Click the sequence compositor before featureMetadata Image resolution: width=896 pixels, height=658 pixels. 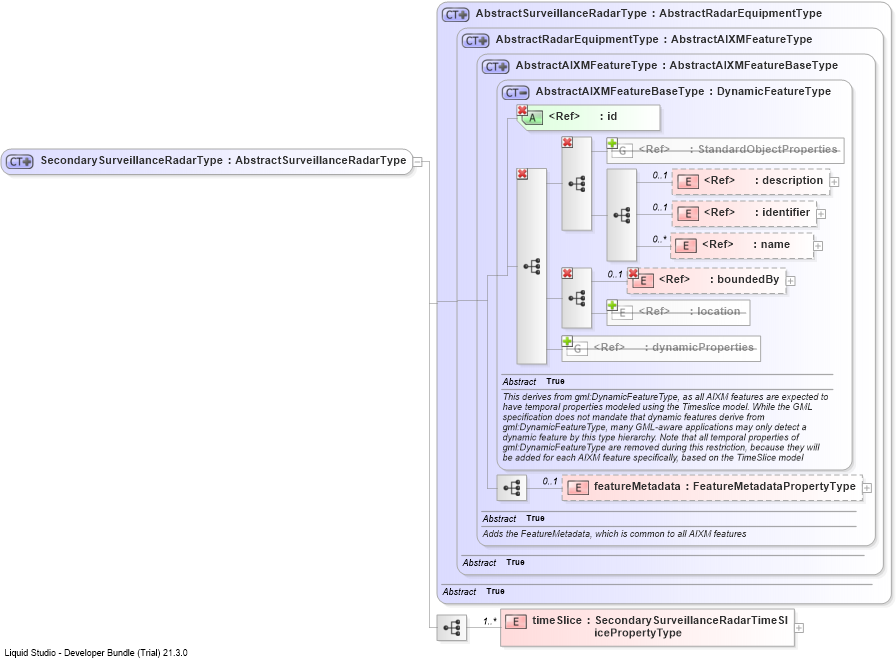[511, 488]
